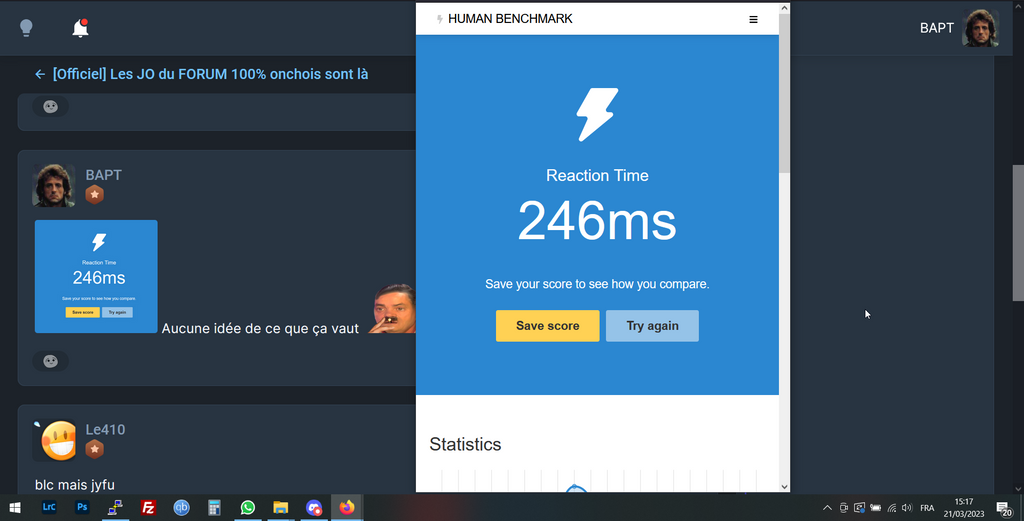Open the topic title link Les JO du FORUM

pos(210,74)
